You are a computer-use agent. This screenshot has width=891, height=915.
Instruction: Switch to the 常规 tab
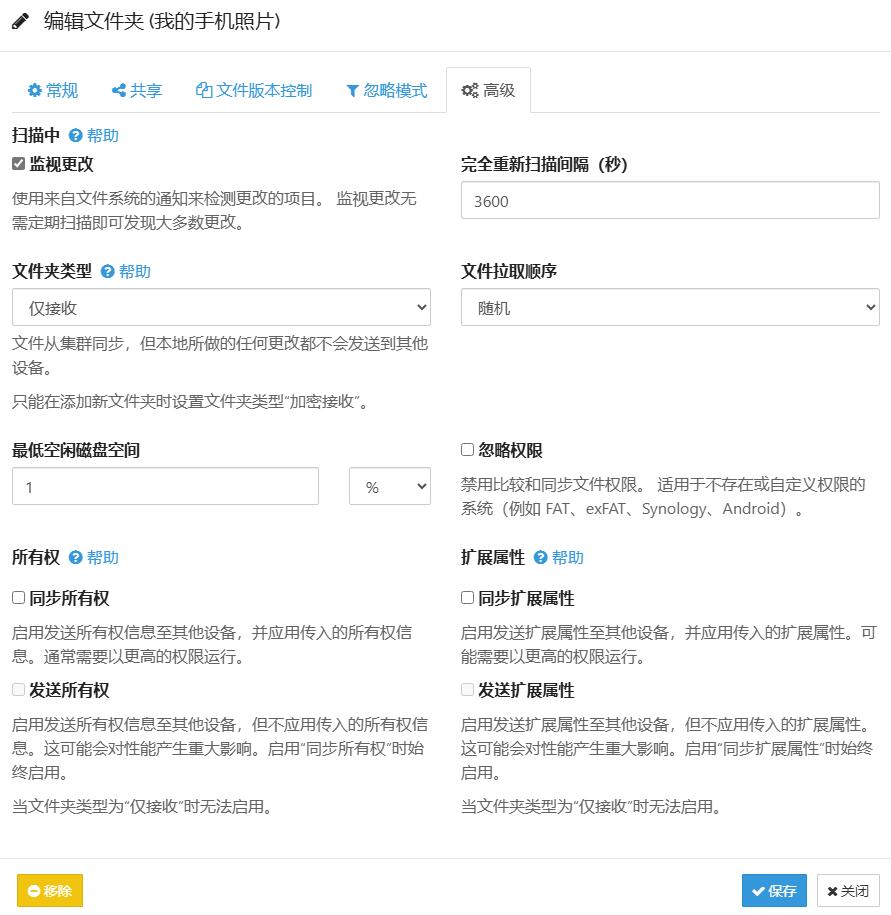click(x=53, y=90)
